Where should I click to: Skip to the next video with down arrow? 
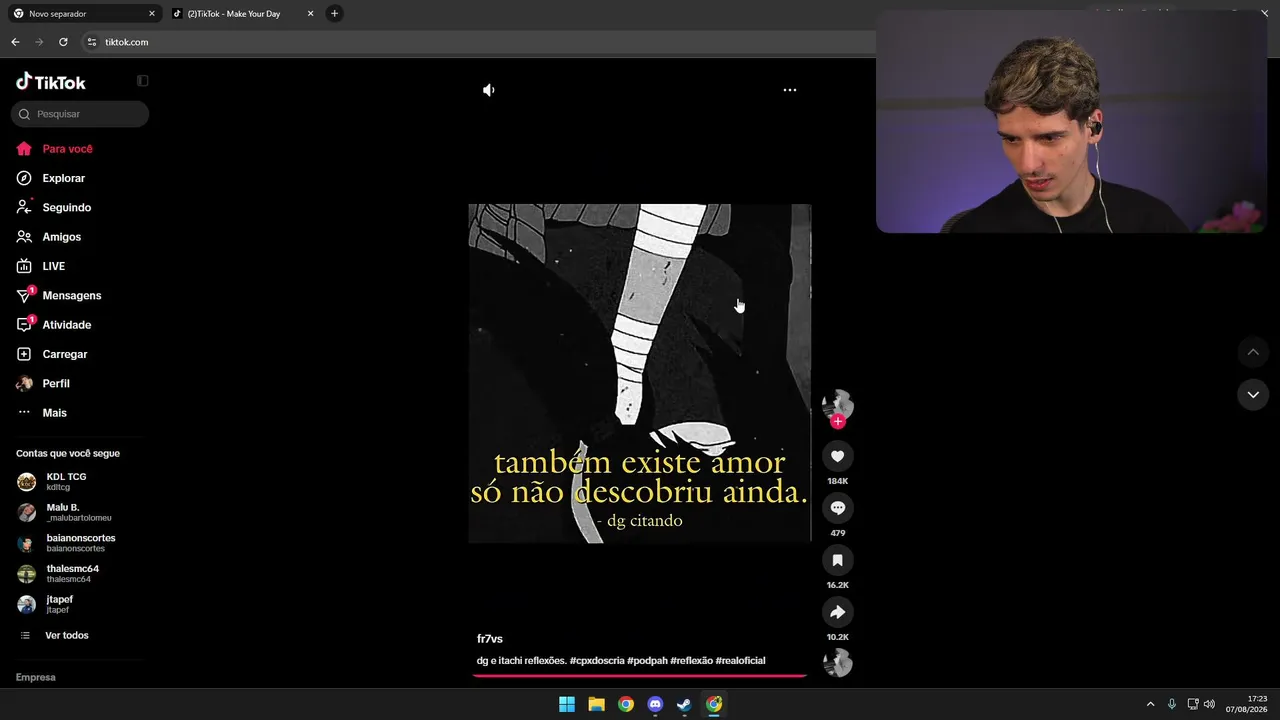coord(1253,395)
